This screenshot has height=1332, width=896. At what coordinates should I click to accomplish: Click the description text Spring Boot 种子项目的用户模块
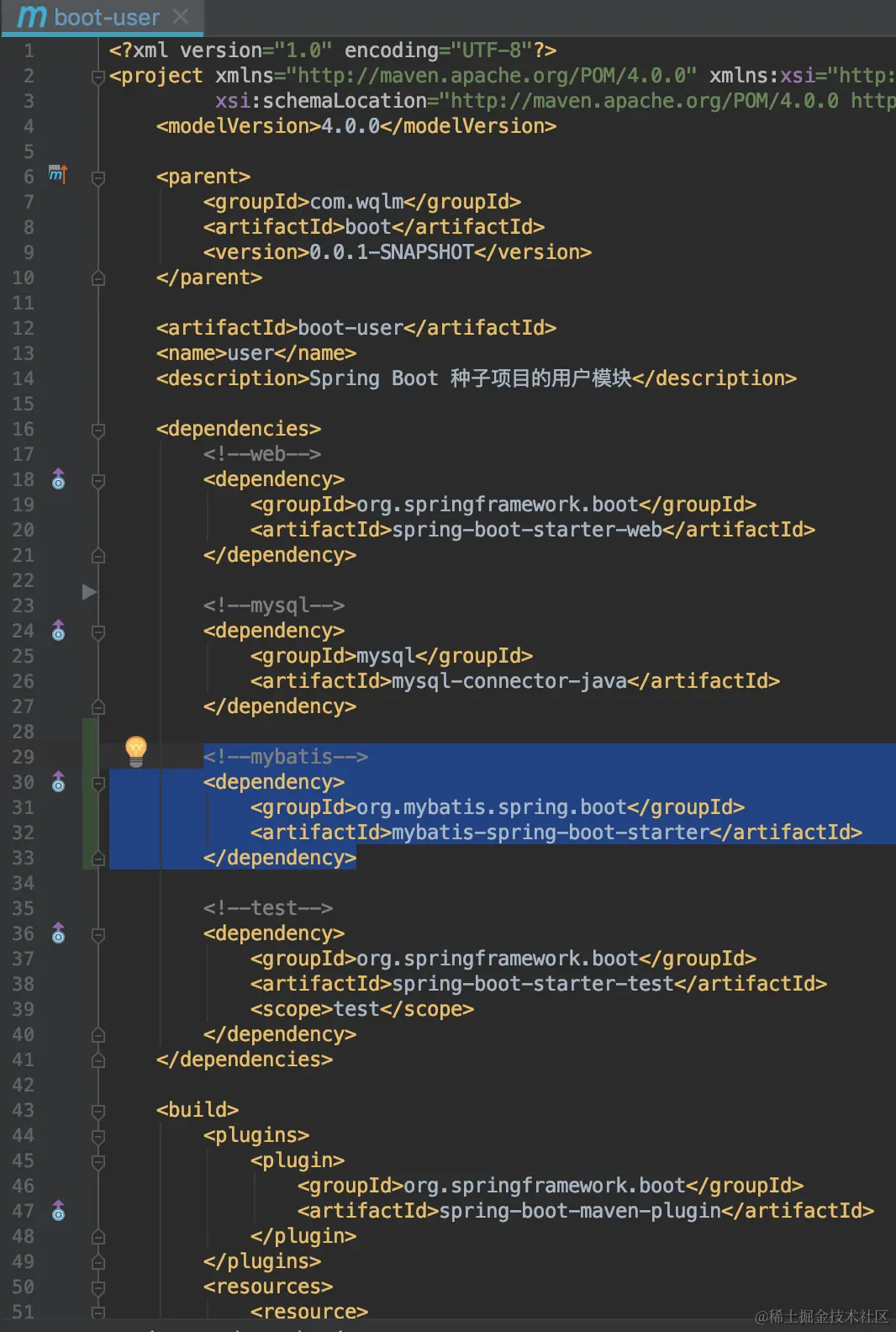[470, 378]
